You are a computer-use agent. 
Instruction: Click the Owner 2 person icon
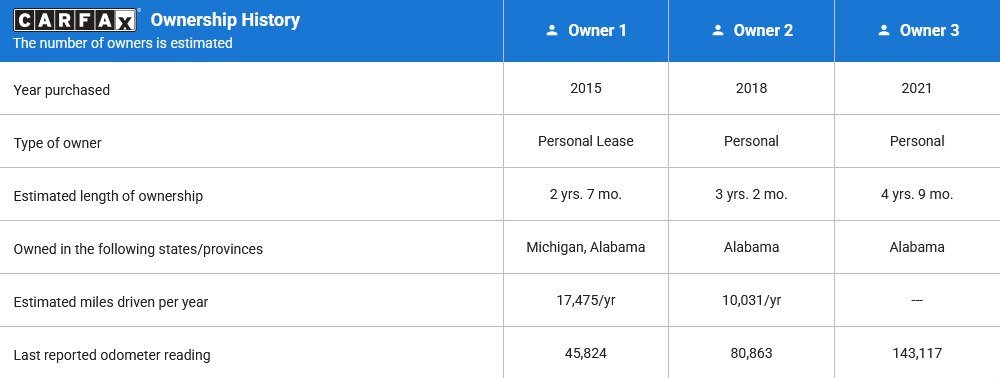[717, 30]
